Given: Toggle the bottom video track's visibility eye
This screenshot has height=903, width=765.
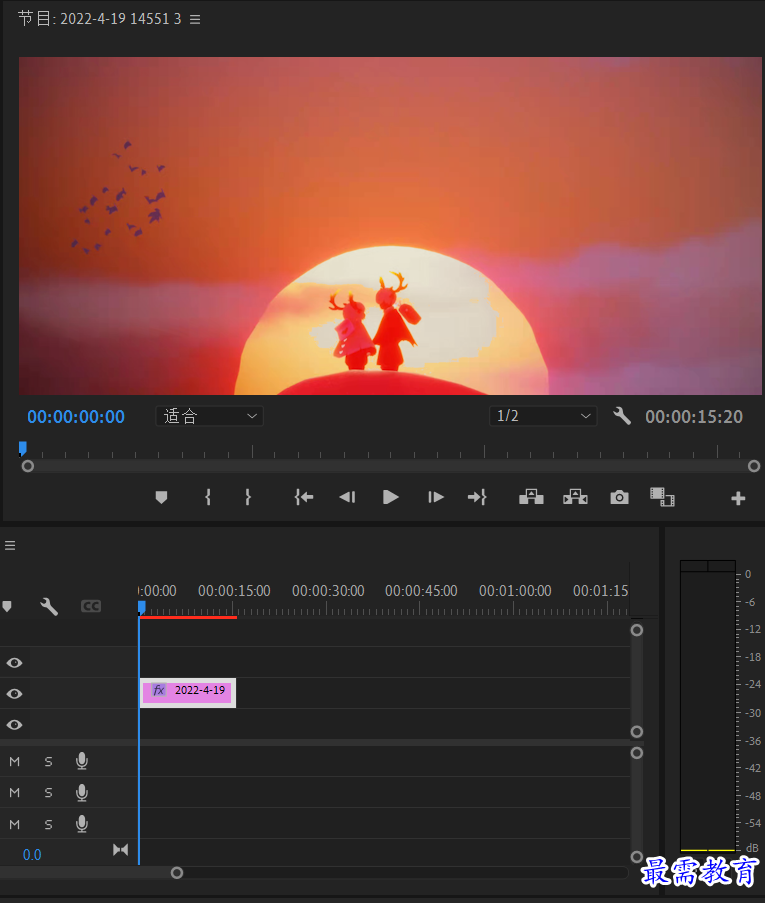Looking at the screenshot, I should [x=14, y=724].
